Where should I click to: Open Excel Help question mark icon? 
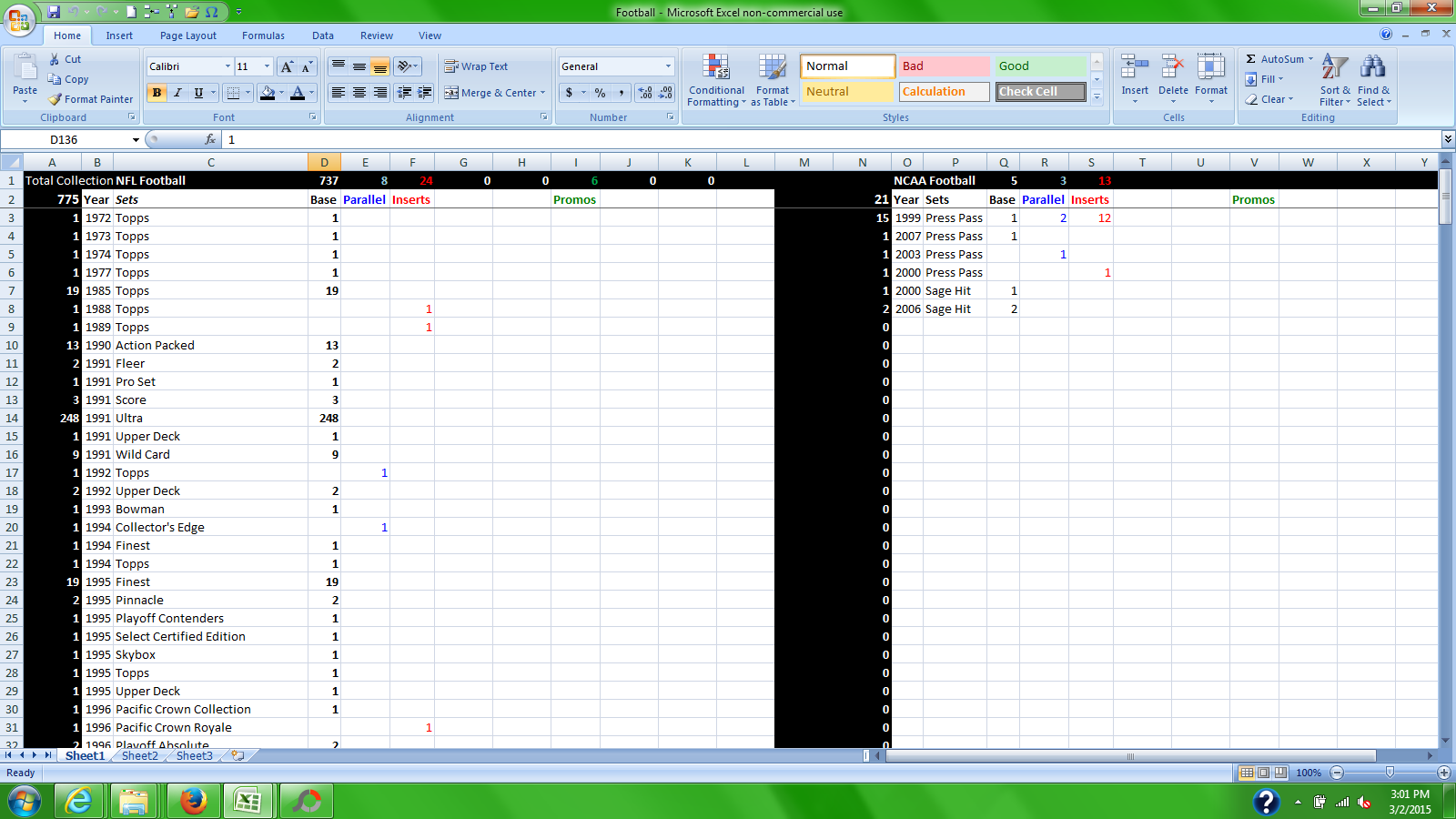coord(1386,35)
